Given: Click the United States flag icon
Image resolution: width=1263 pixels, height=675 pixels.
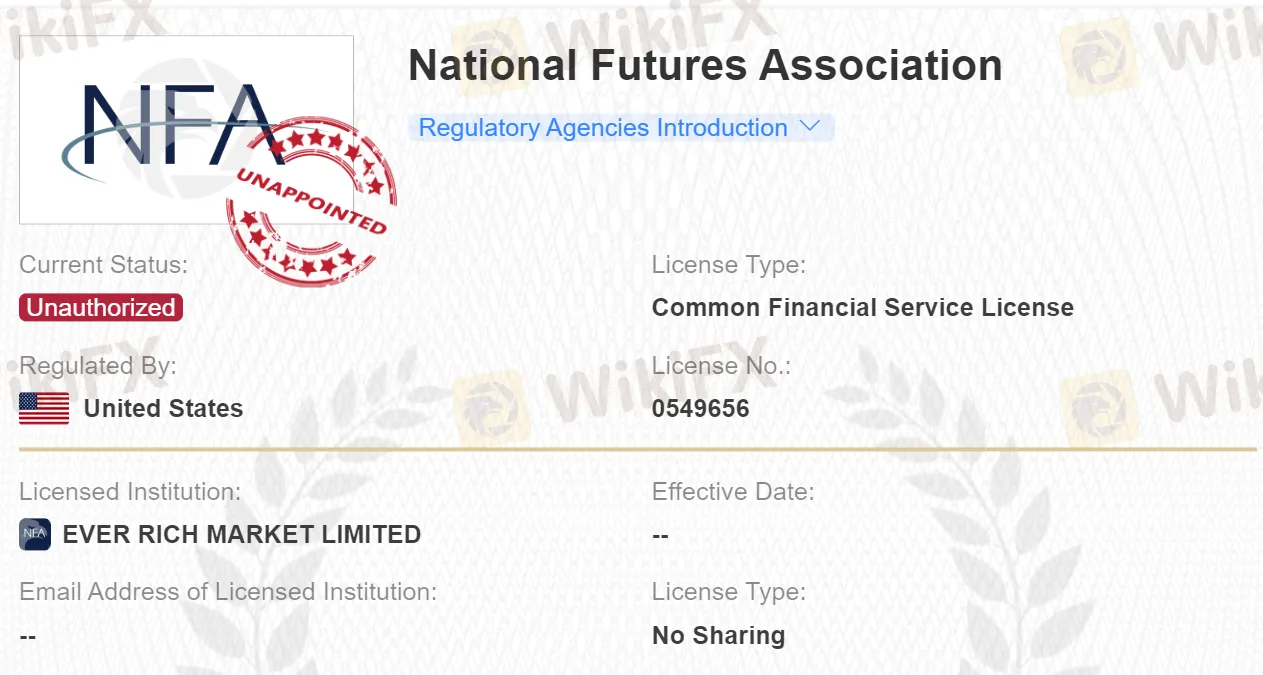Looking at the screenshot, I should click(42, 408).
